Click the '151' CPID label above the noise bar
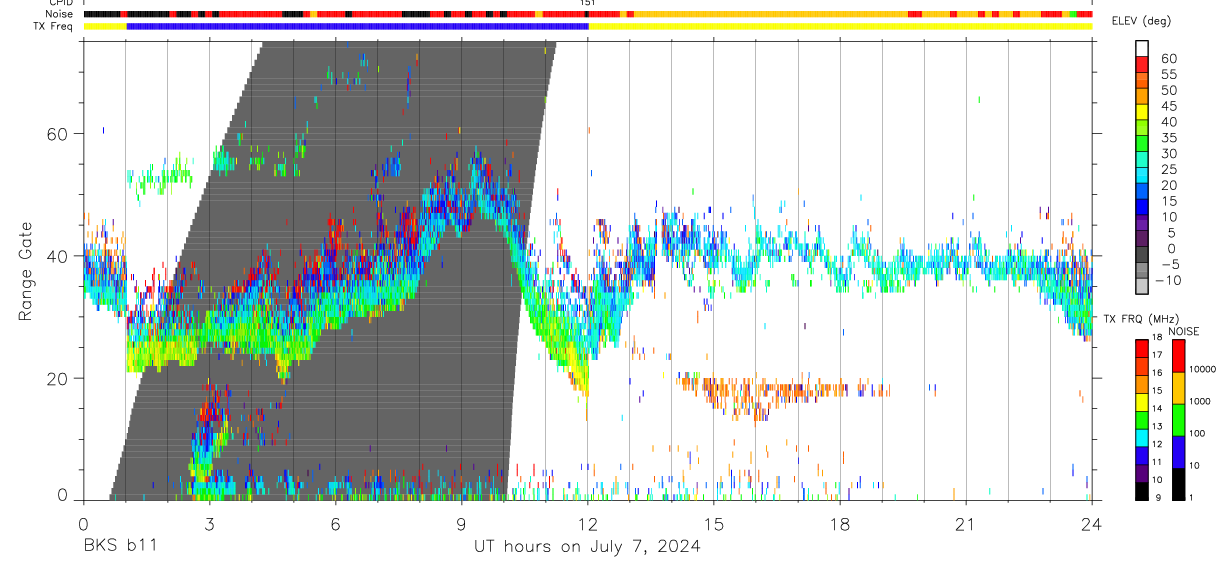1228x567 pixels. pos(589,3)
